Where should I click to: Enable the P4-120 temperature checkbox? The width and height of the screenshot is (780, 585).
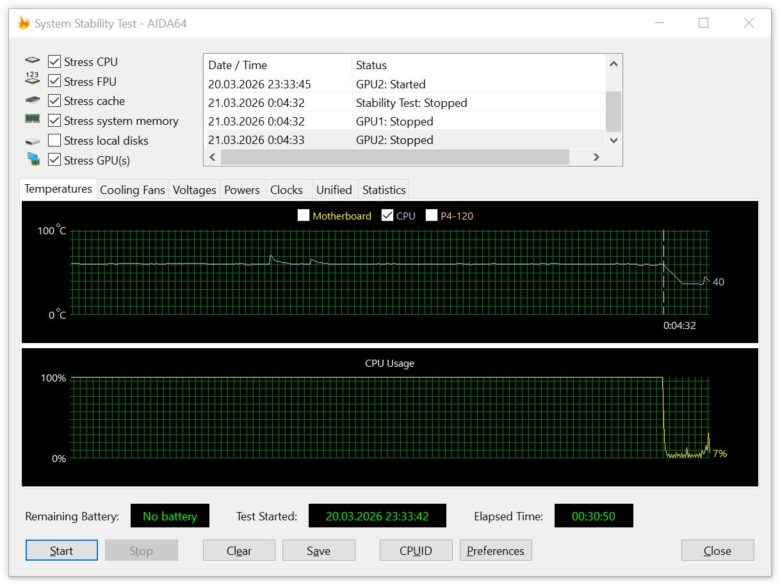tap(431, 215)
